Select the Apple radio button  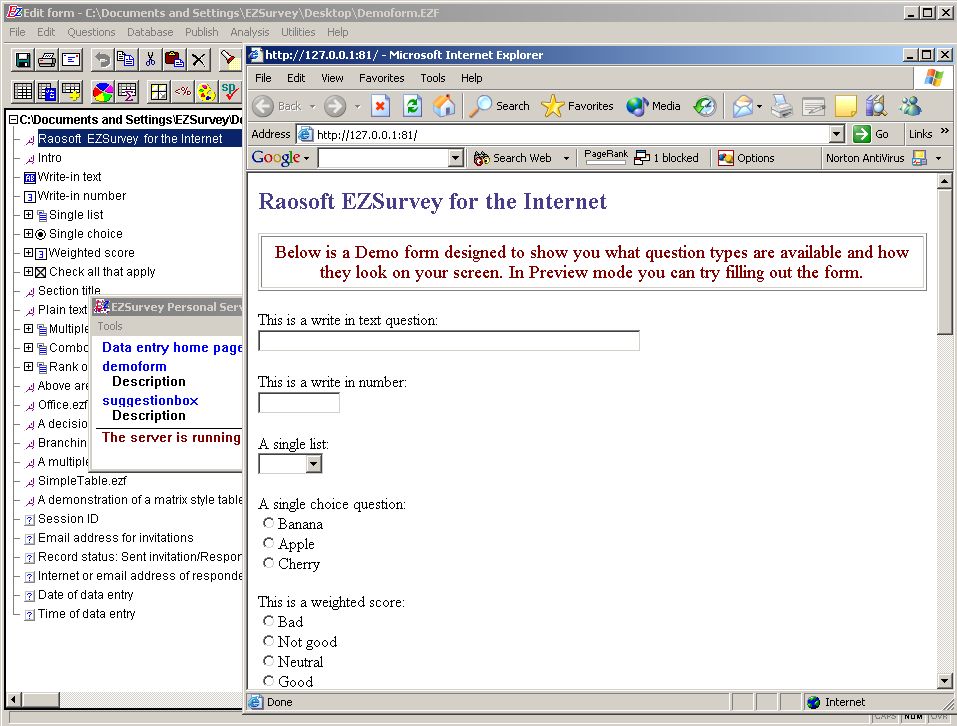(269, 542)
